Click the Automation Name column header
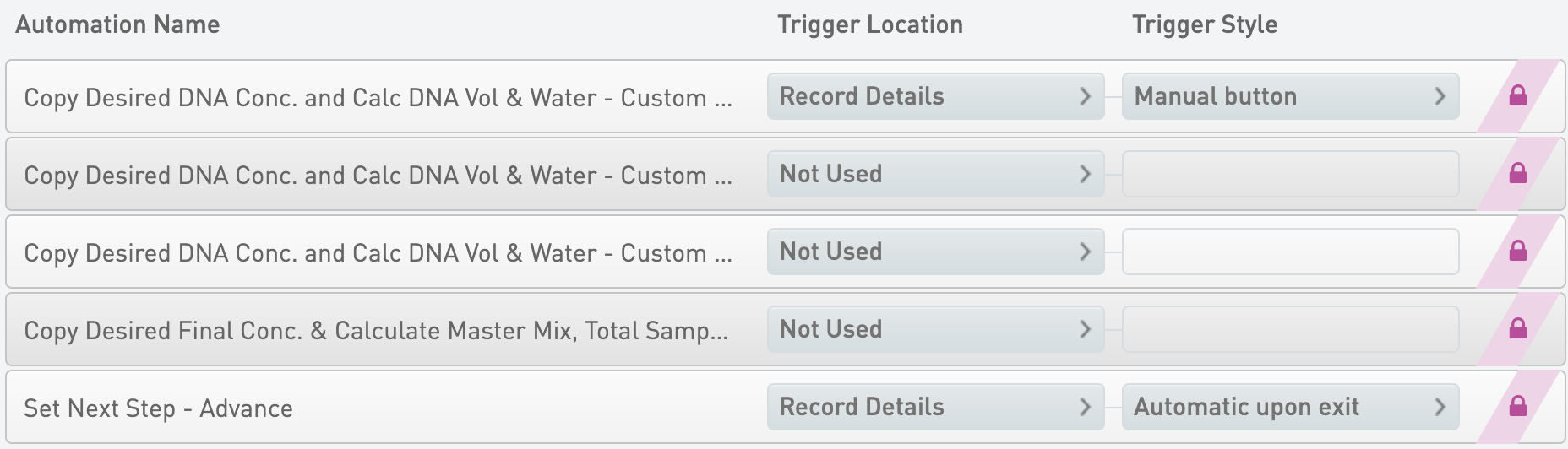Image resolution: width=1568 pixels, height=449 pixels. 117,24
